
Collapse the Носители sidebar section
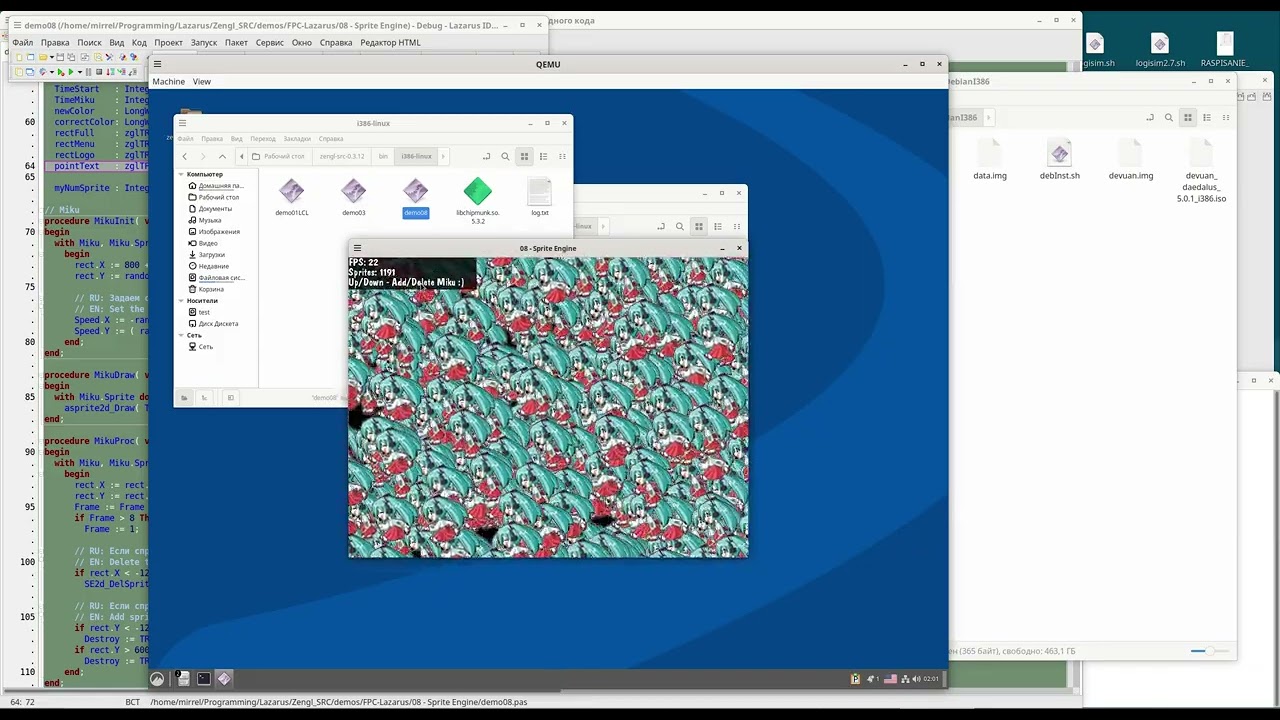(181, 300)
